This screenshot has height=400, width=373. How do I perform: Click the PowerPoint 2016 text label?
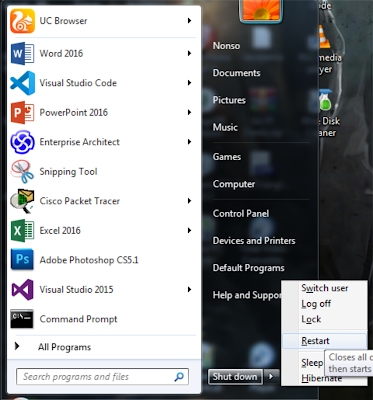click(73, 112)
